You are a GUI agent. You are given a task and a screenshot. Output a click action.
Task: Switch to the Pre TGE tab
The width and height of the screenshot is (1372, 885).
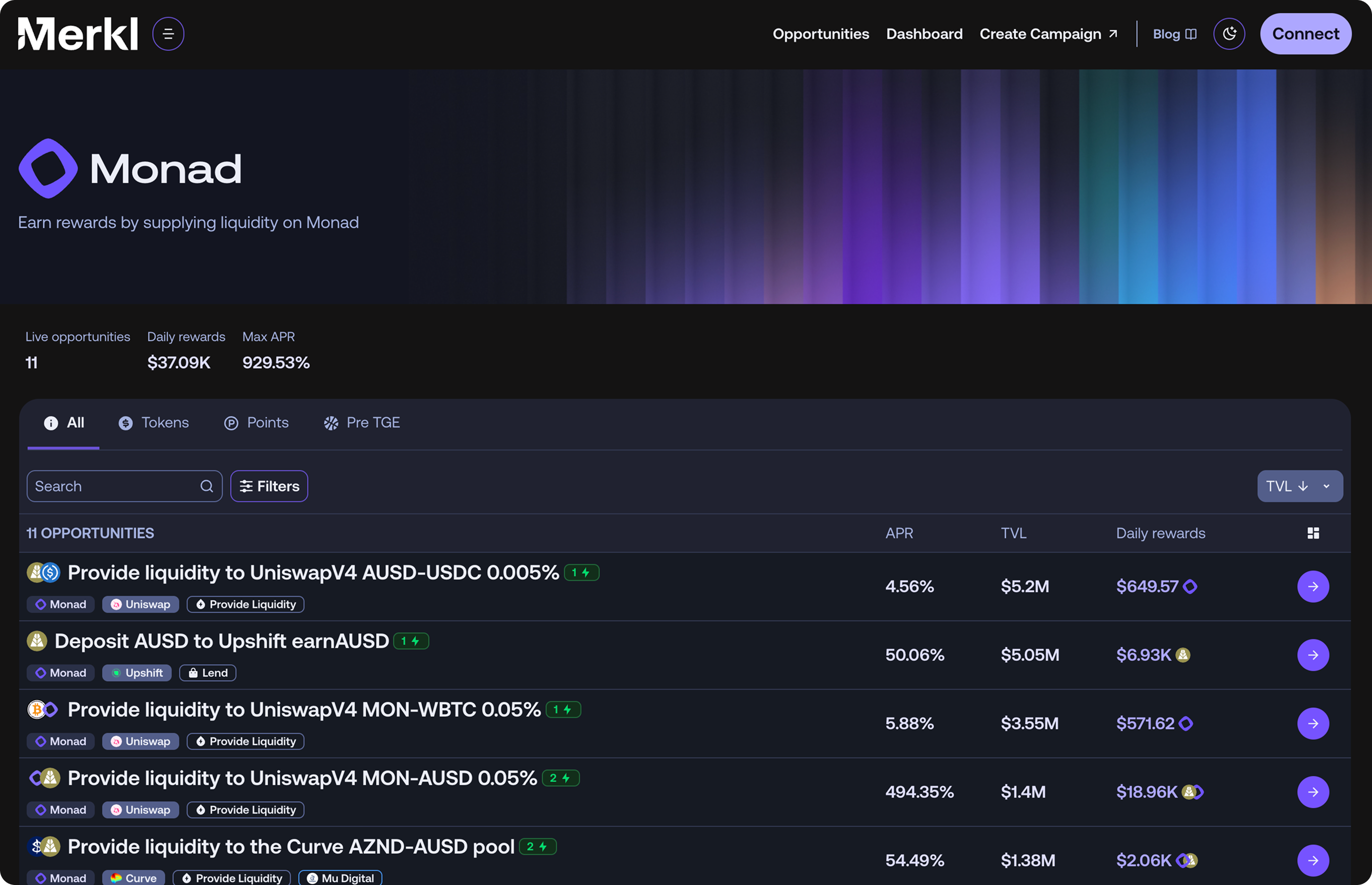[x=362, y=423]
